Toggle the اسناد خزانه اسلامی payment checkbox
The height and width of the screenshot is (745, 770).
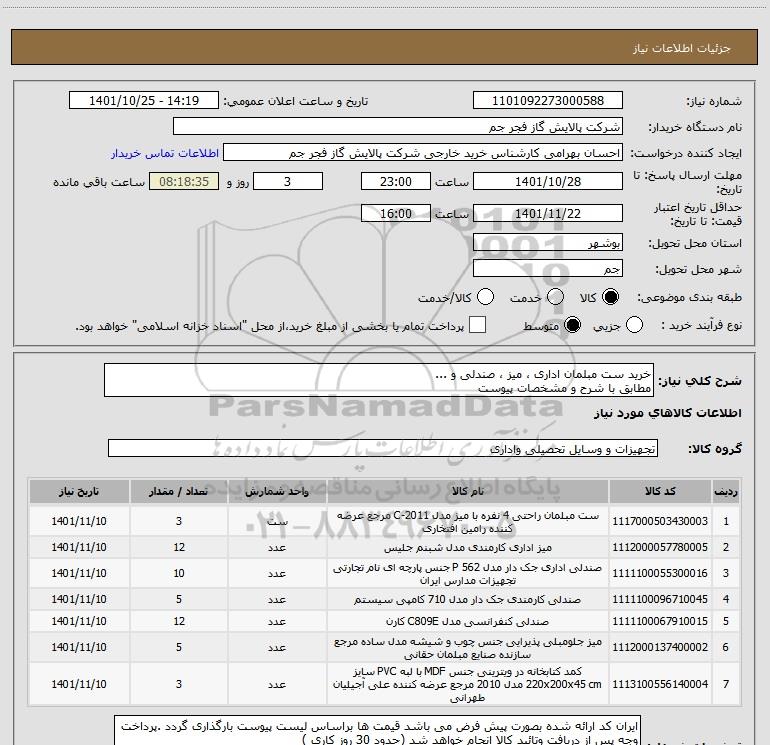click(x=477, y=325)
